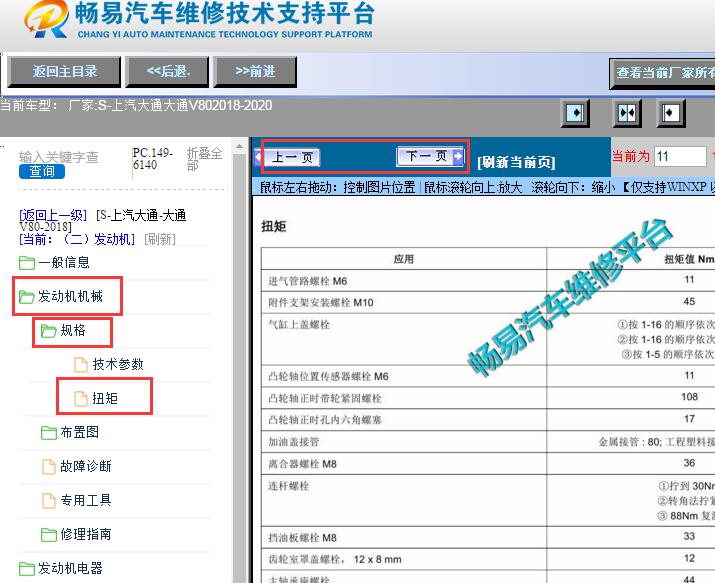Screen dimensions: 715x583
Task: Expand the 一般信息 tree item
Action: (x=64, y=263)
